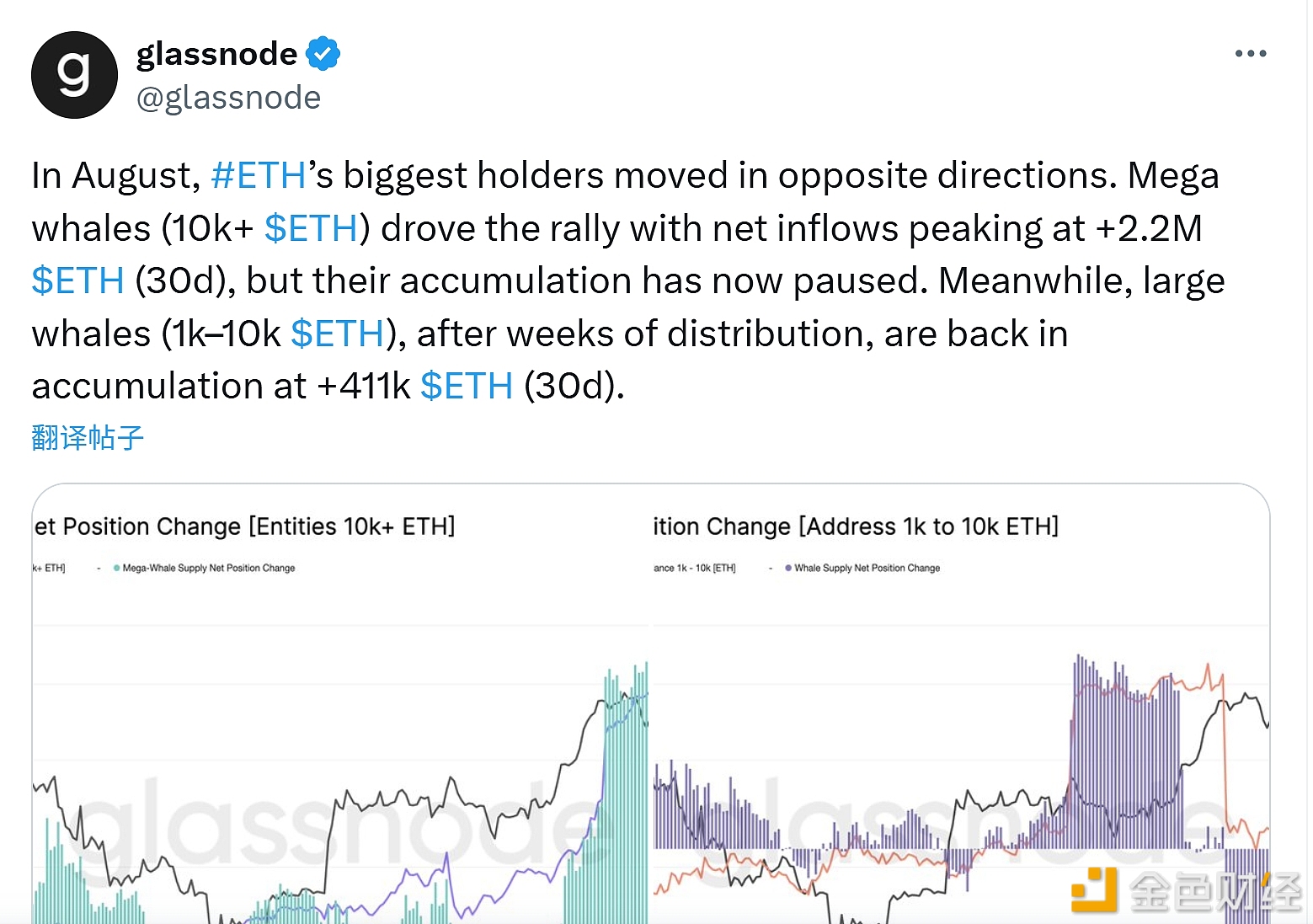Screen dimensions: 1313x924
Task: Click the "ance 1k - 10k [ETH]" legend label
Action: (x=694, y=569)
